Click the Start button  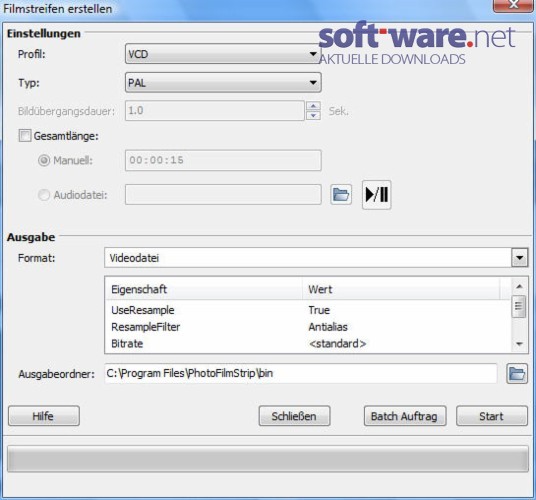492,416
